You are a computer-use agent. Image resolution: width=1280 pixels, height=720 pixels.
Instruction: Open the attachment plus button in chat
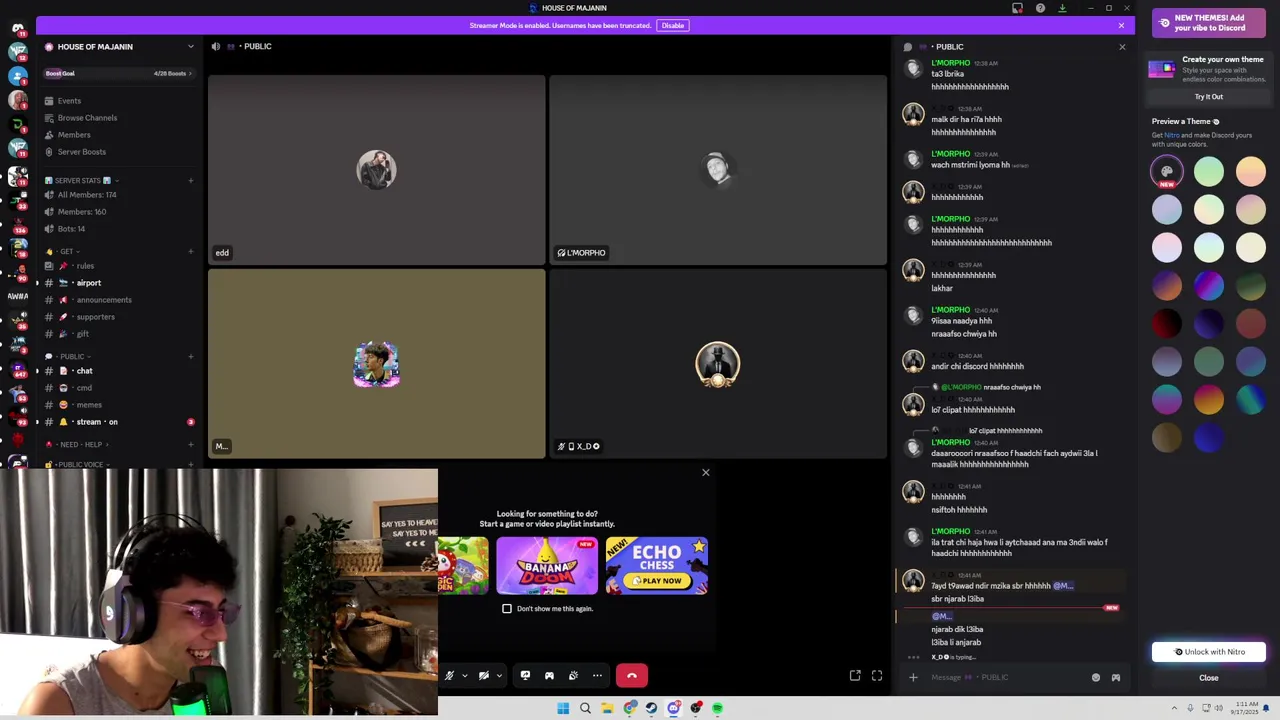coord(913,678)
